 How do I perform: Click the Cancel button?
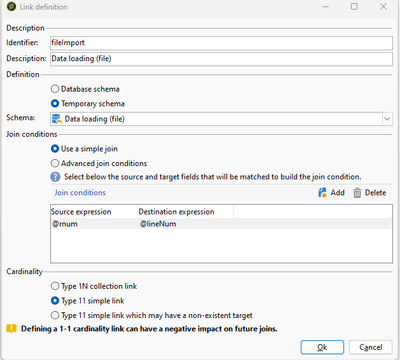[371, 347]
